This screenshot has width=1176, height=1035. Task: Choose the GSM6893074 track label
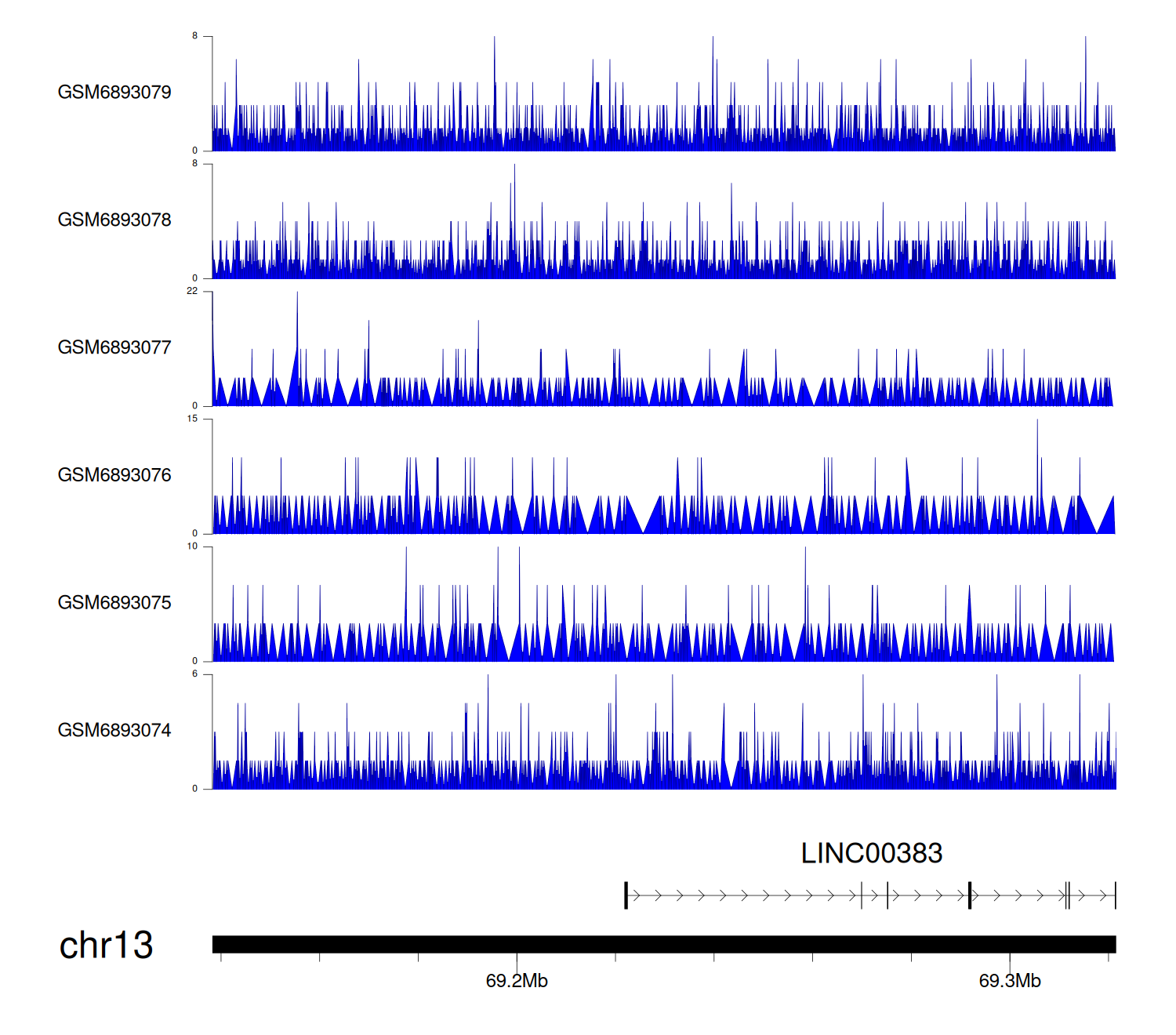pyautogui.click(x=114, y=731)
